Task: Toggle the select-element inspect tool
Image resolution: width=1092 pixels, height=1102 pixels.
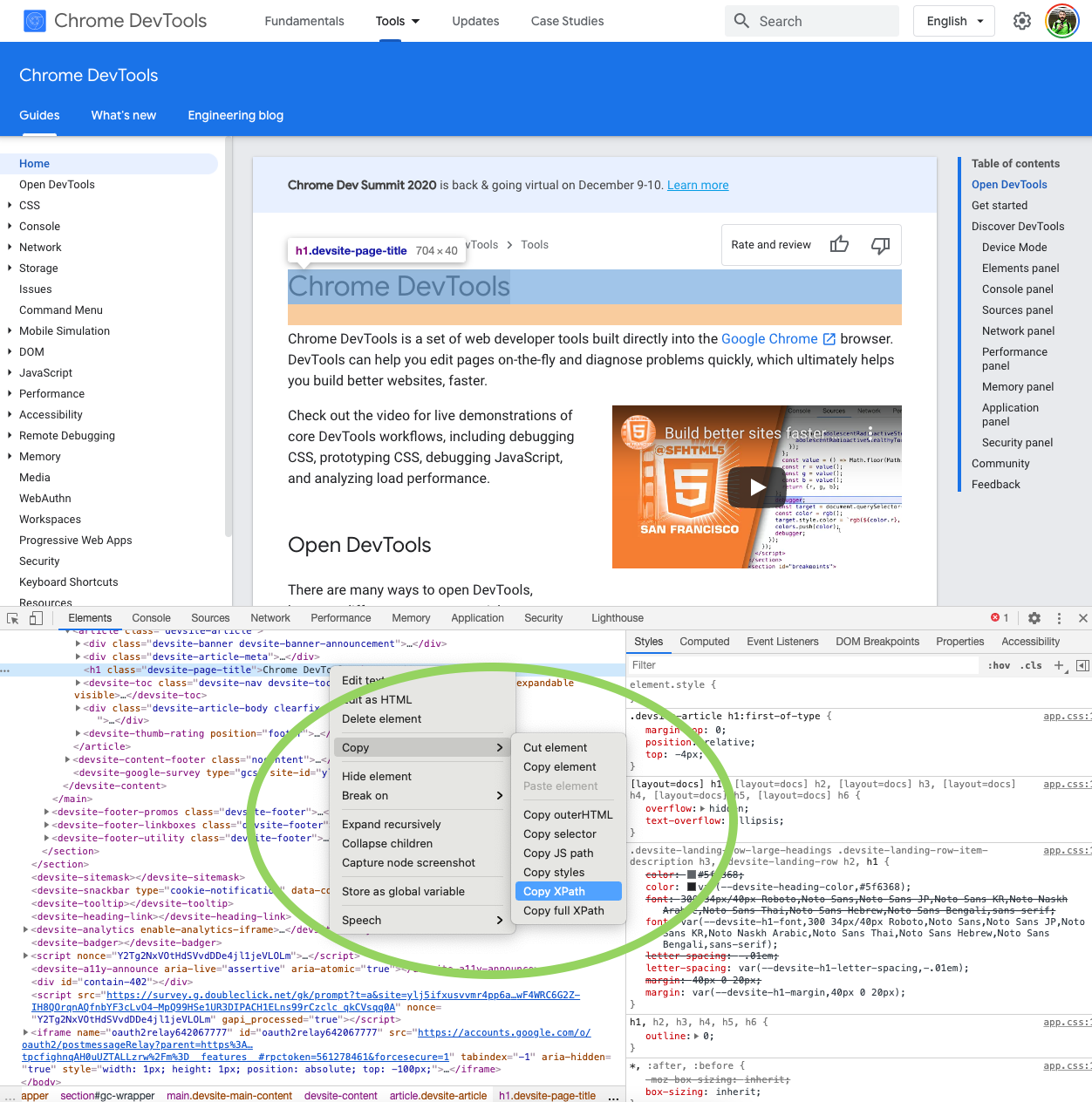Action: 13,618
